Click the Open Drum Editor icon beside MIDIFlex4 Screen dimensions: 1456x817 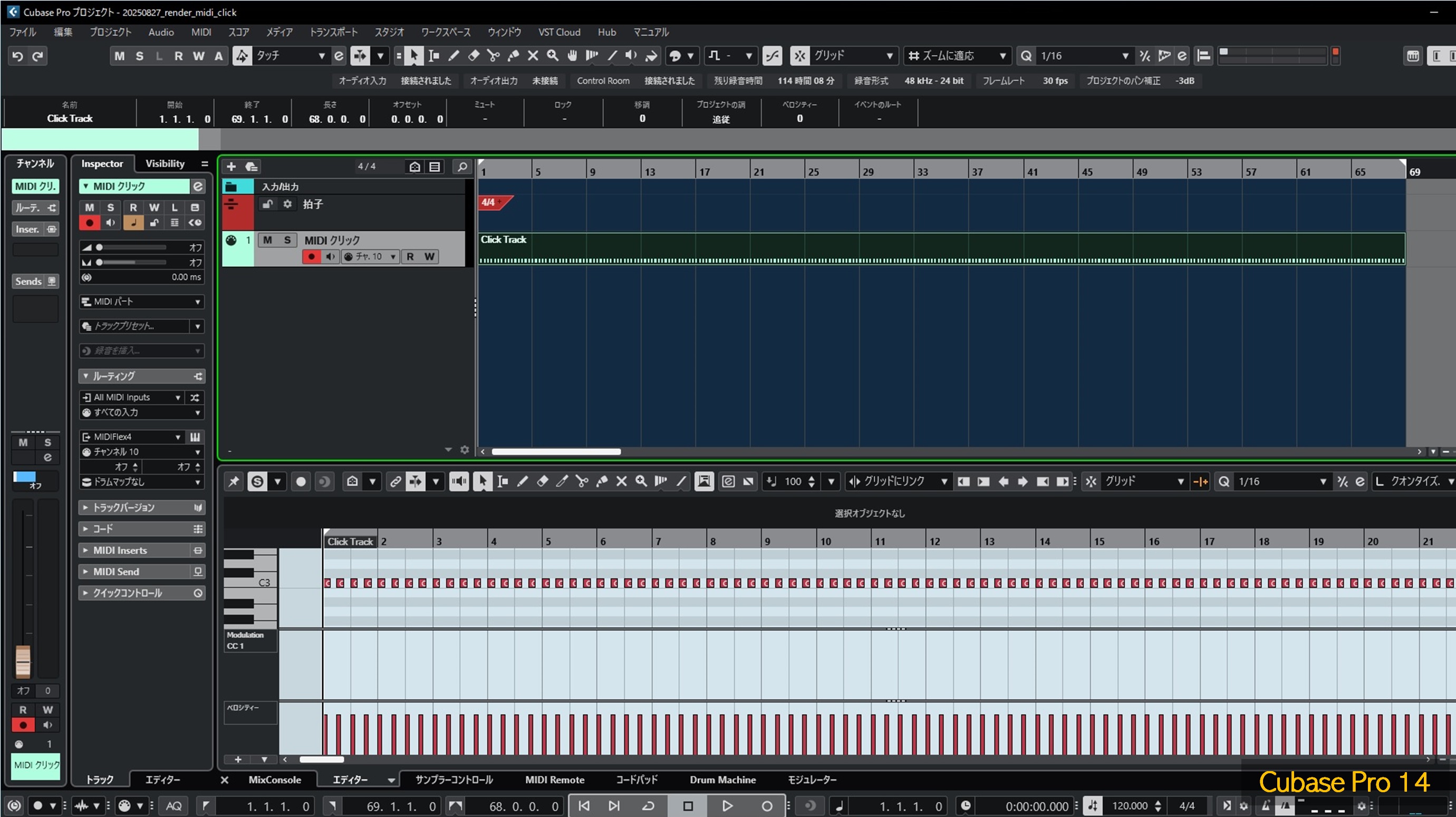195,437
